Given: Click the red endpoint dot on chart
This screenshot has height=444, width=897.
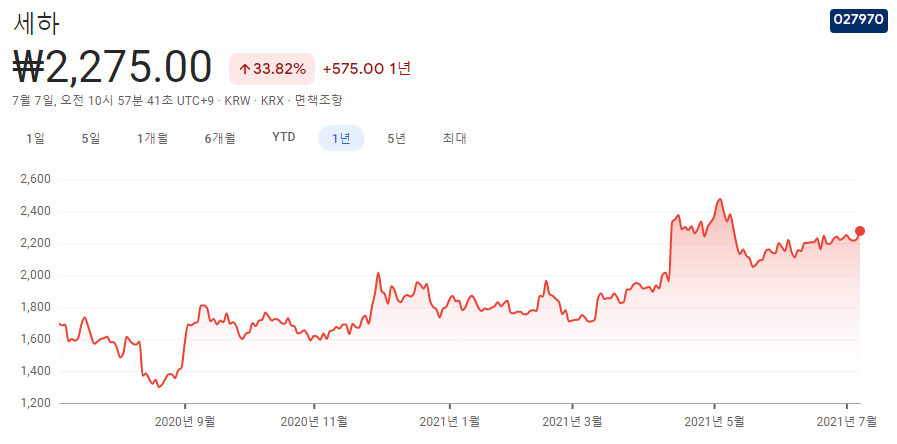Looking at the screenshot, I should click(x=860, y=231).
